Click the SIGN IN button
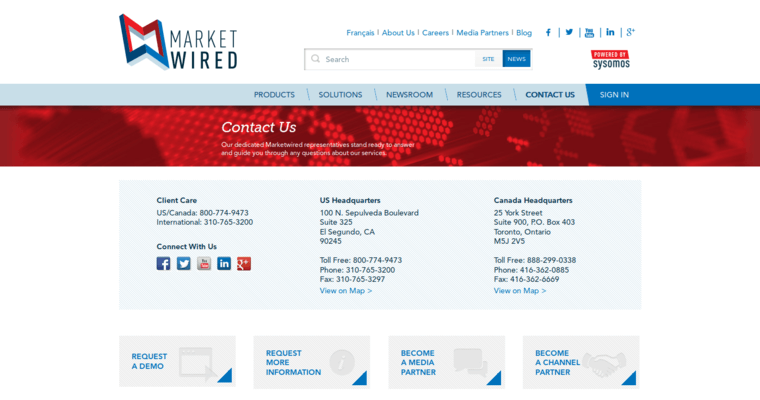This screenshot has height=400, width=760. pos(614,95)
